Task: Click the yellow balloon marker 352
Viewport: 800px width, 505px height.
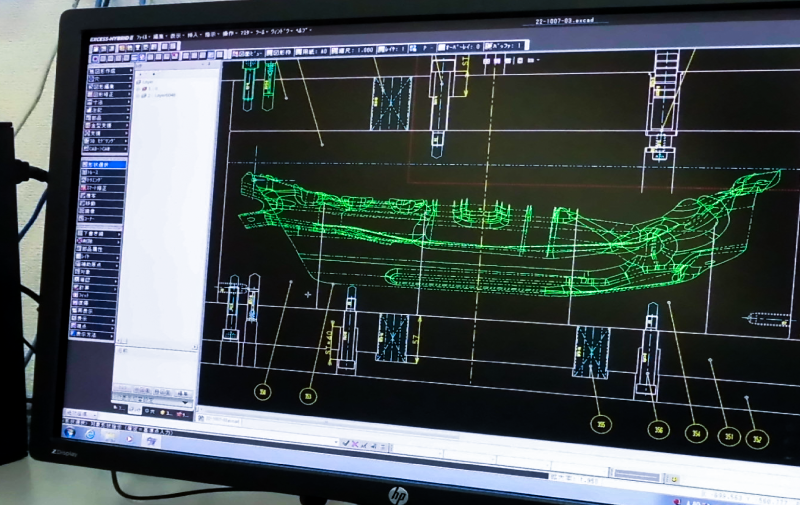Action: pyautogui.click(x=758, y=438)
